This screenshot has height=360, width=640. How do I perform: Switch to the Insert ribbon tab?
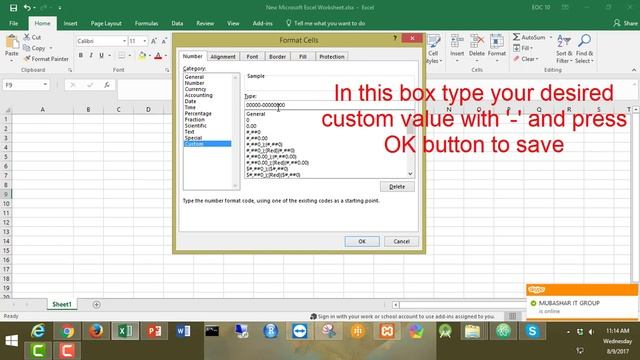(x=70, y=23)
